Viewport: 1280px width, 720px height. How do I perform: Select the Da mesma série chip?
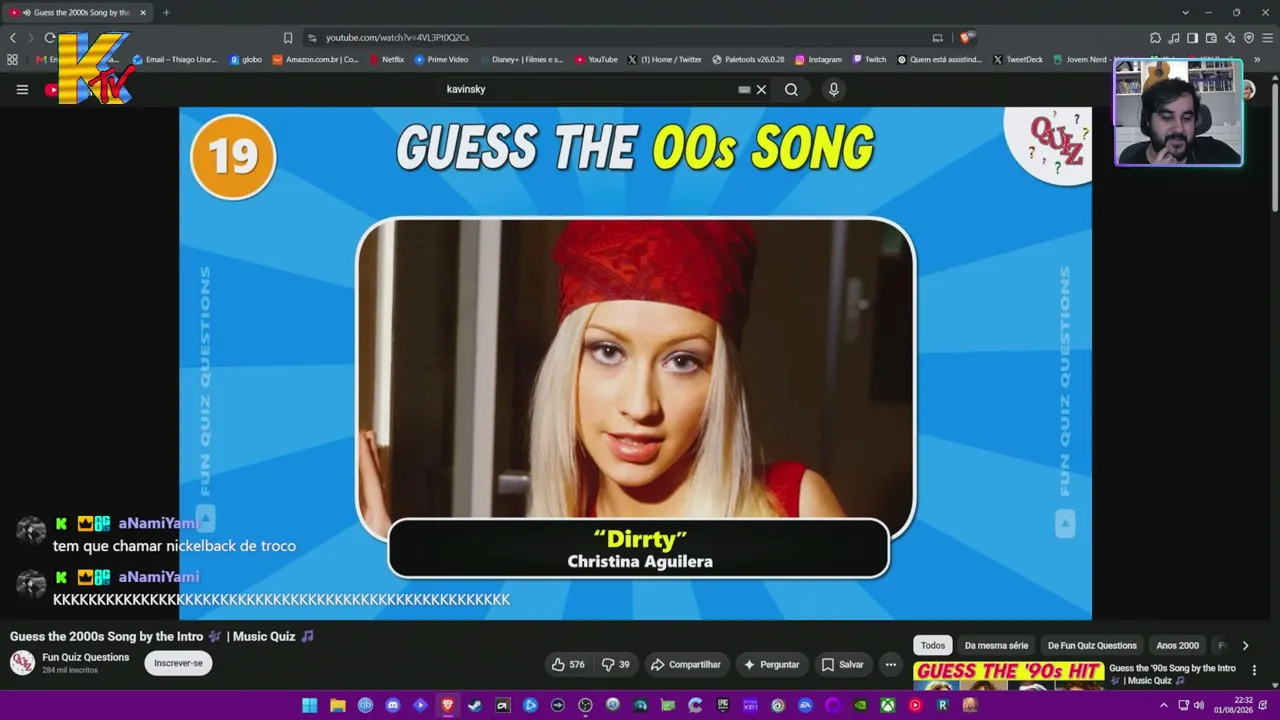coord(996,645)
